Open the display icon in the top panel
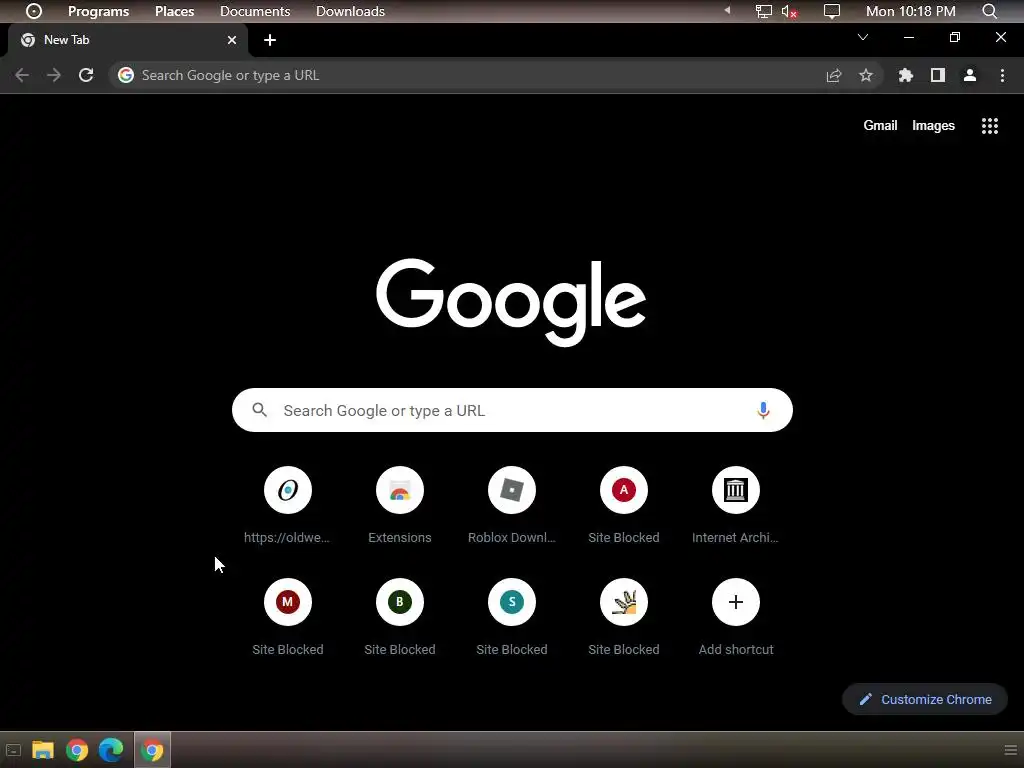The height and width of the screenshot is (768, 1024). coord(831,11)
